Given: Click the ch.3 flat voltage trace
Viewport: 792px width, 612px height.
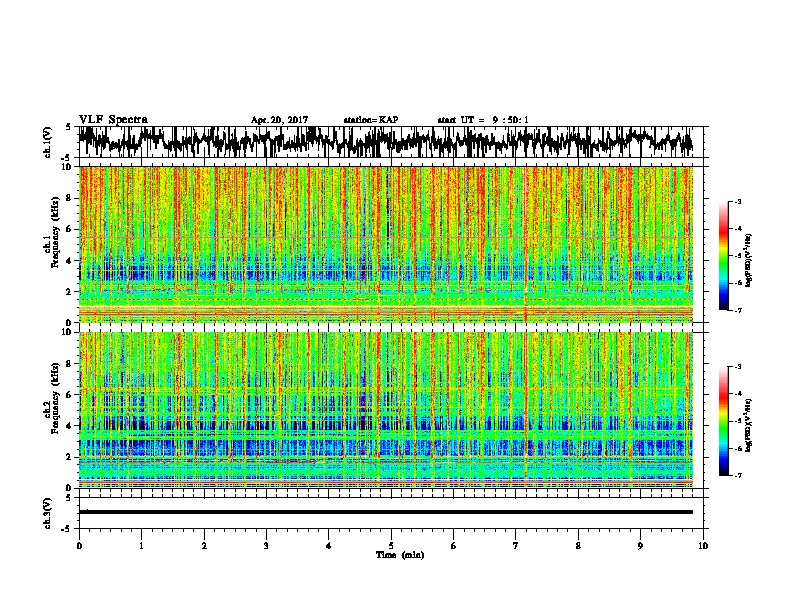Looking at the screenshot, I should coord(385,512).
